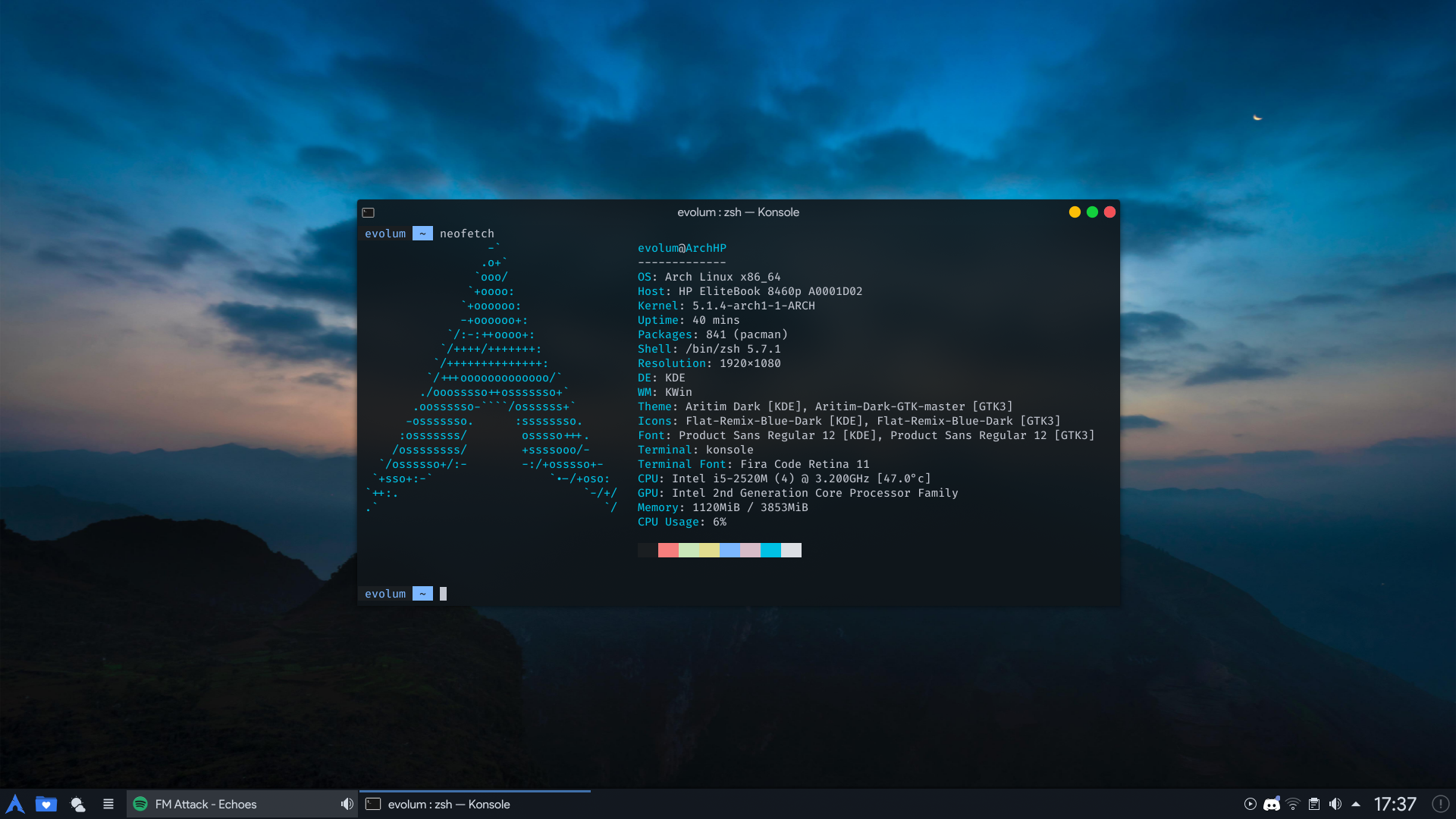Image resolution: width=1456 pixels, height=819 pixels.
Task: Click the 'neofetch' command text
Action: (x=467, y=234)
